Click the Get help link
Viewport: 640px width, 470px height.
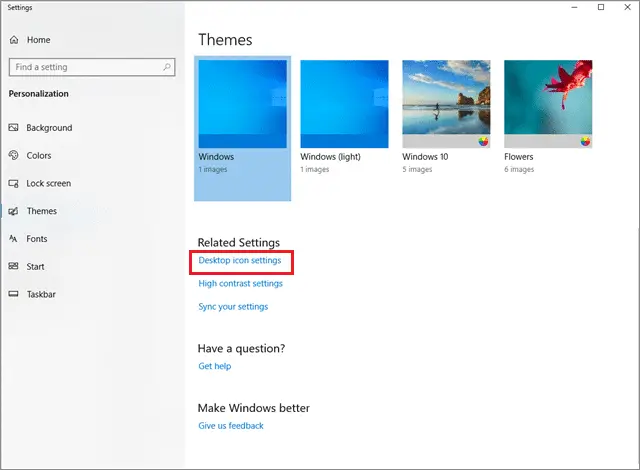point(215,366)
